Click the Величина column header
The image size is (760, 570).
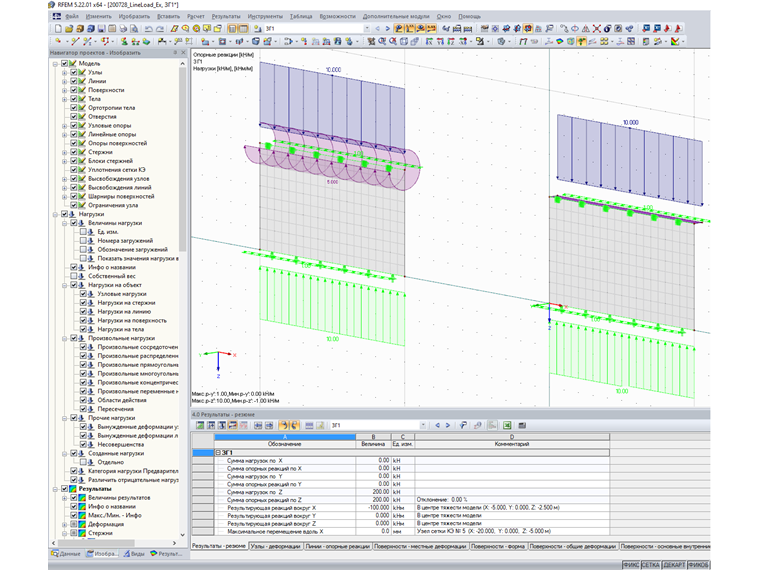373,443
